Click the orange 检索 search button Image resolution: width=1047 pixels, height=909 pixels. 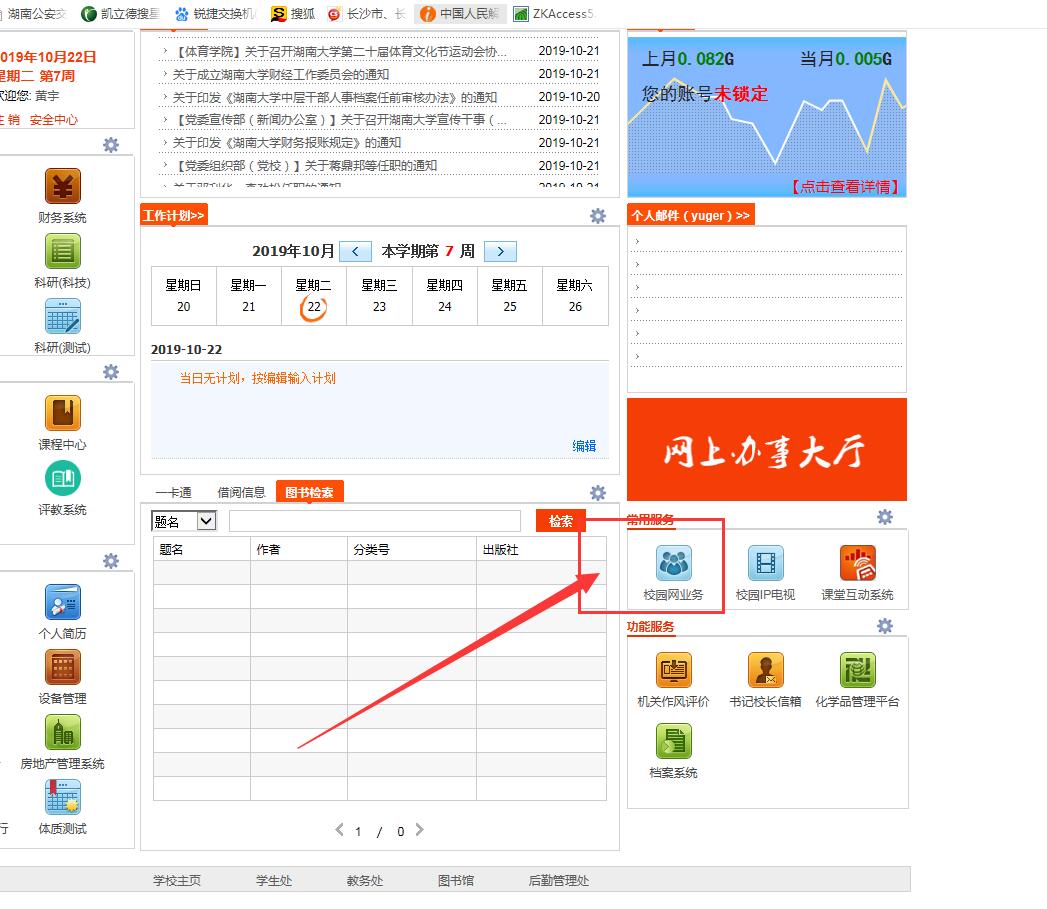(x=560, y=521)
